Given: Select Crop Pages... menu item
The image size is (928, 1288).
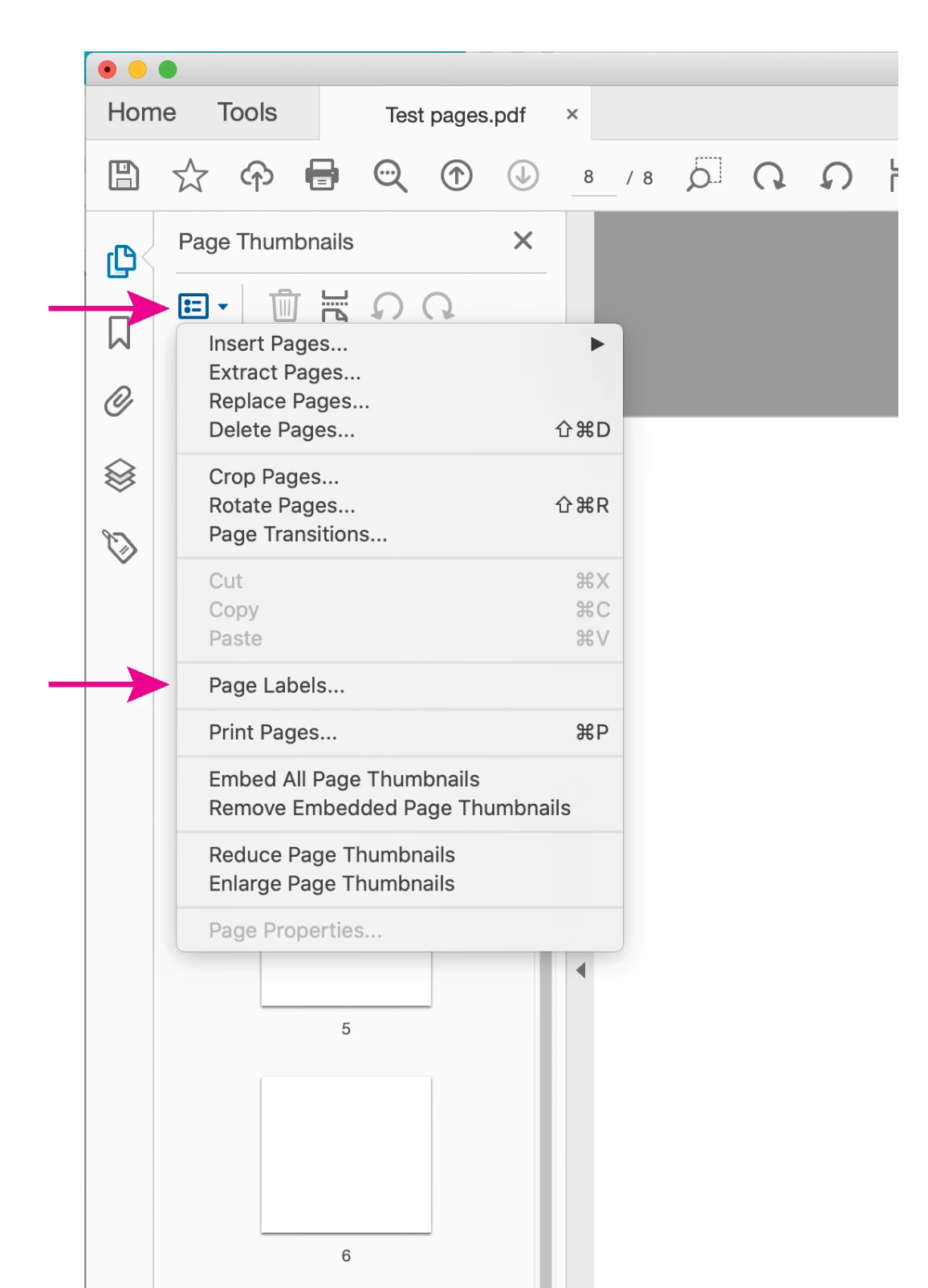Looking at the screenshot, I should tap(400, 477).
